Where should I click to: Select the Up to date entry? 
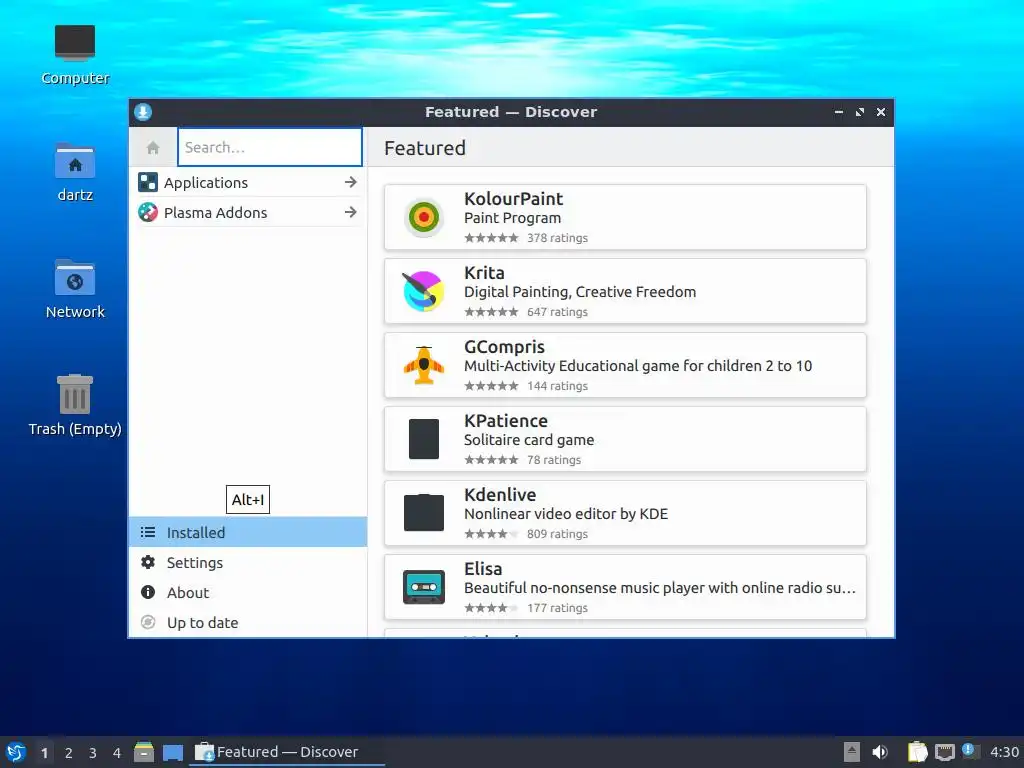pyautogui.click(x=248, y=622)
